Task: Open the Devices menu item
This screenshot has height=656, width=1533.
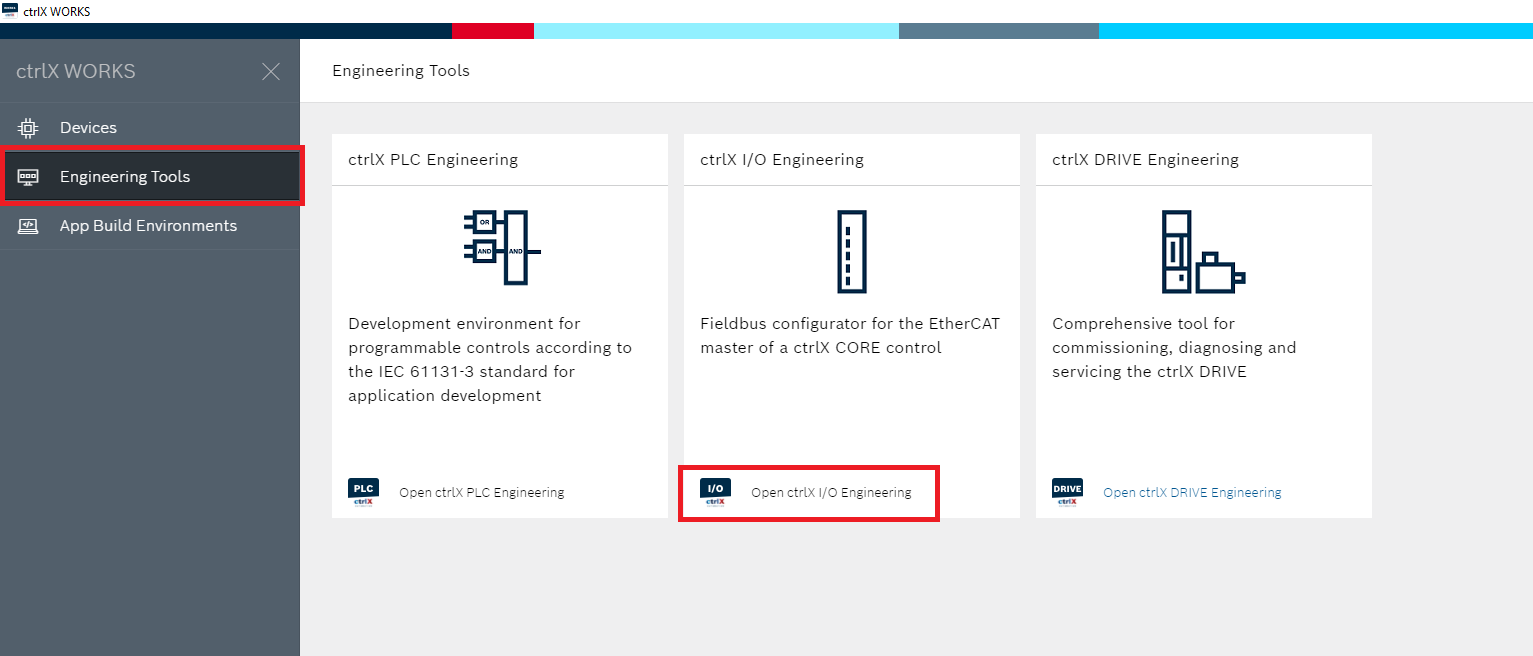Action: (88, 128)
